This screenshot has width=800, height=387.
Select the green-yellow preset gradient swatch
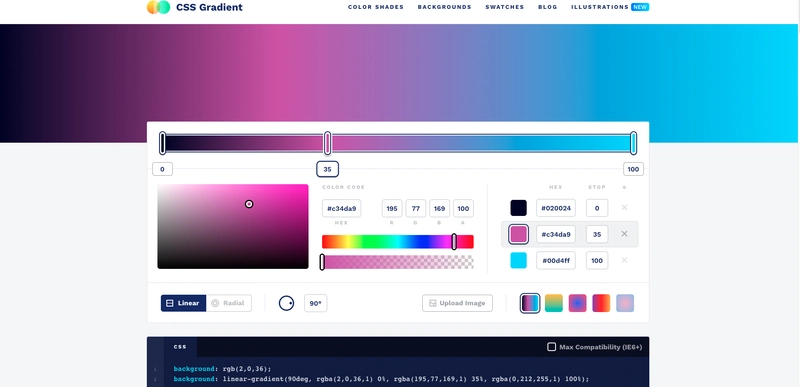coord(554,303)
